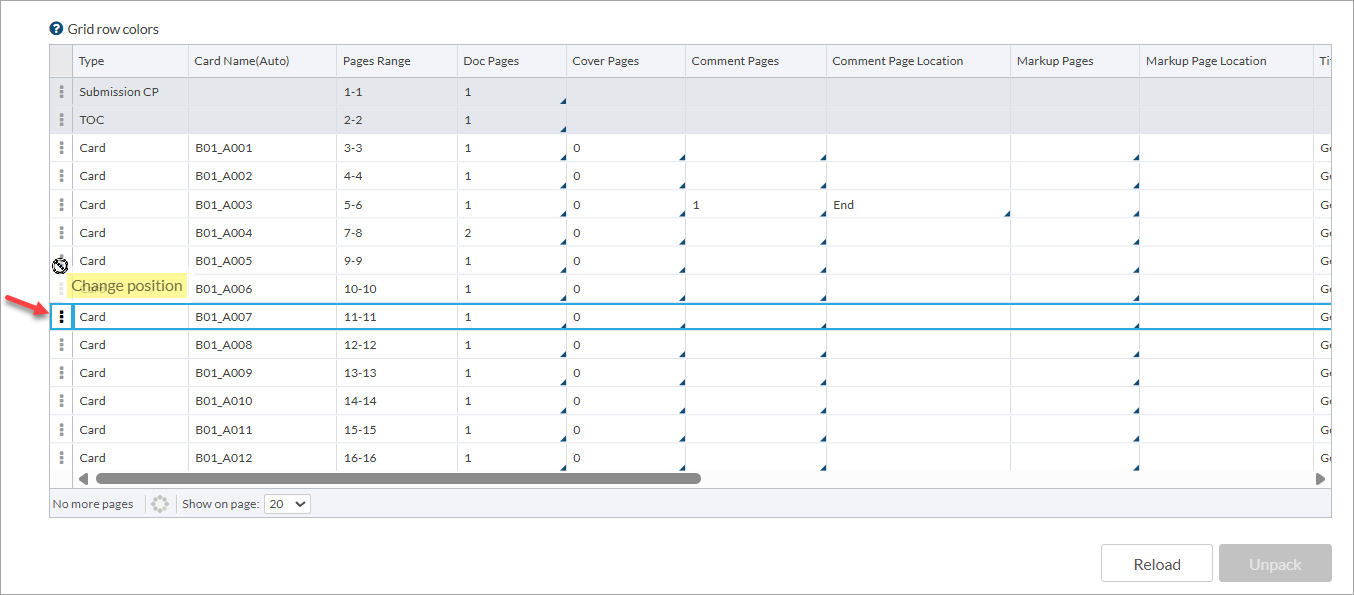Click the Pages Range column header
This screenshot has height=595, width=1354.
pyautogui.click(x=397, y=61)
